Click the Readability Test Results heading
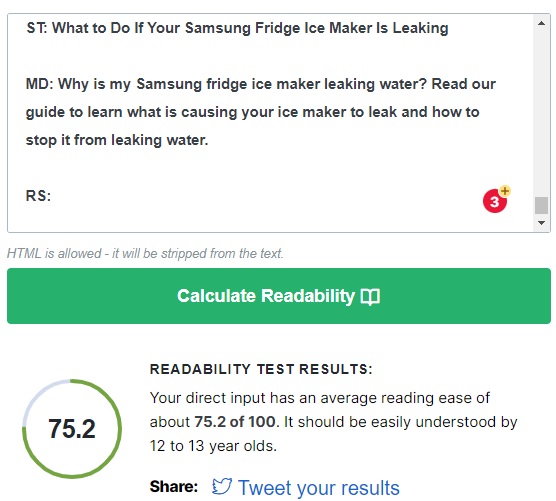This screenshot has width=556, height=501. (261, 369)
